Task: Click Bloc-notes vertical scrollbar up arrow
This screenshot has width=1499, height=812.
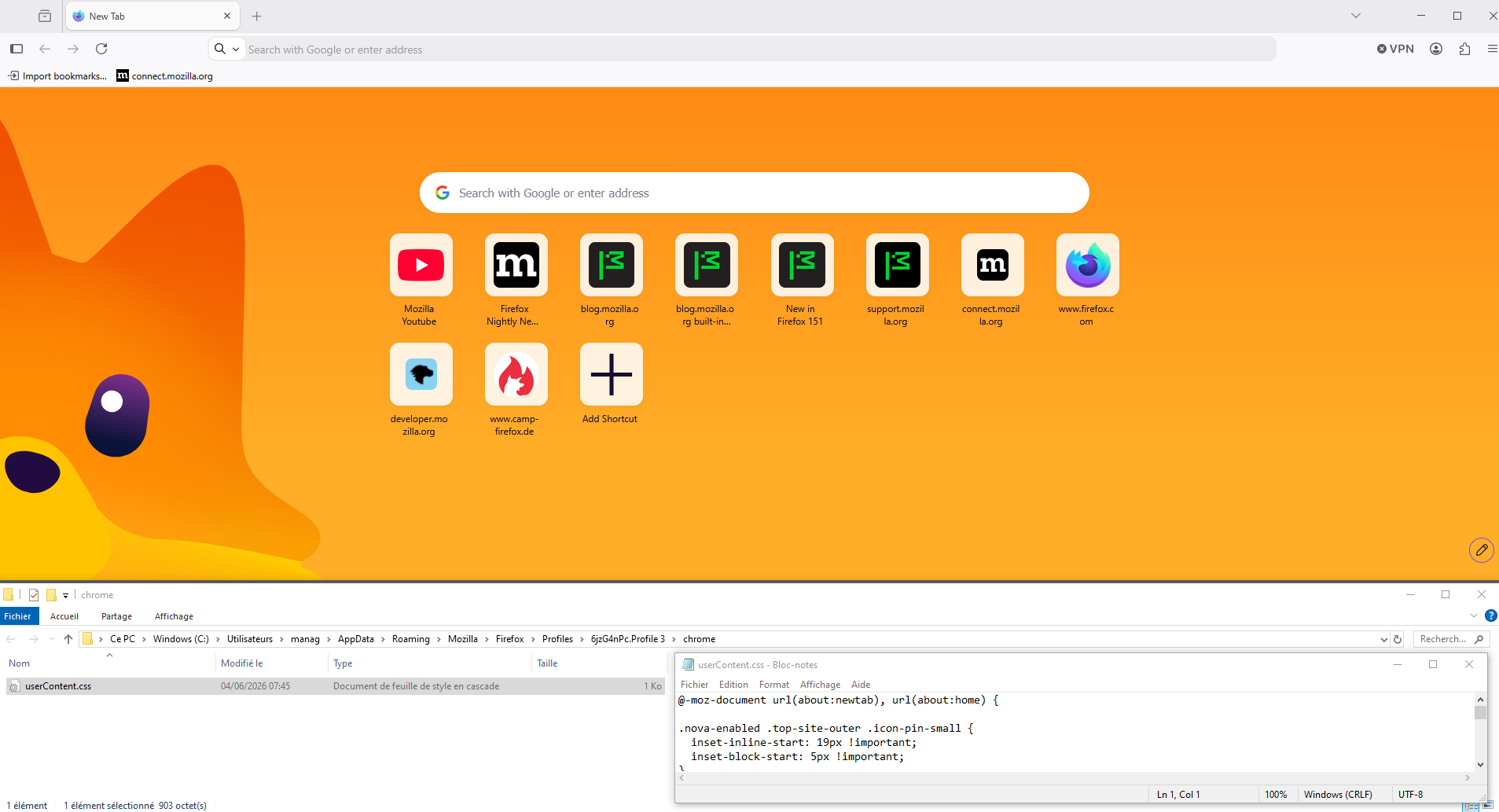Action: (x=1480, y=700)
